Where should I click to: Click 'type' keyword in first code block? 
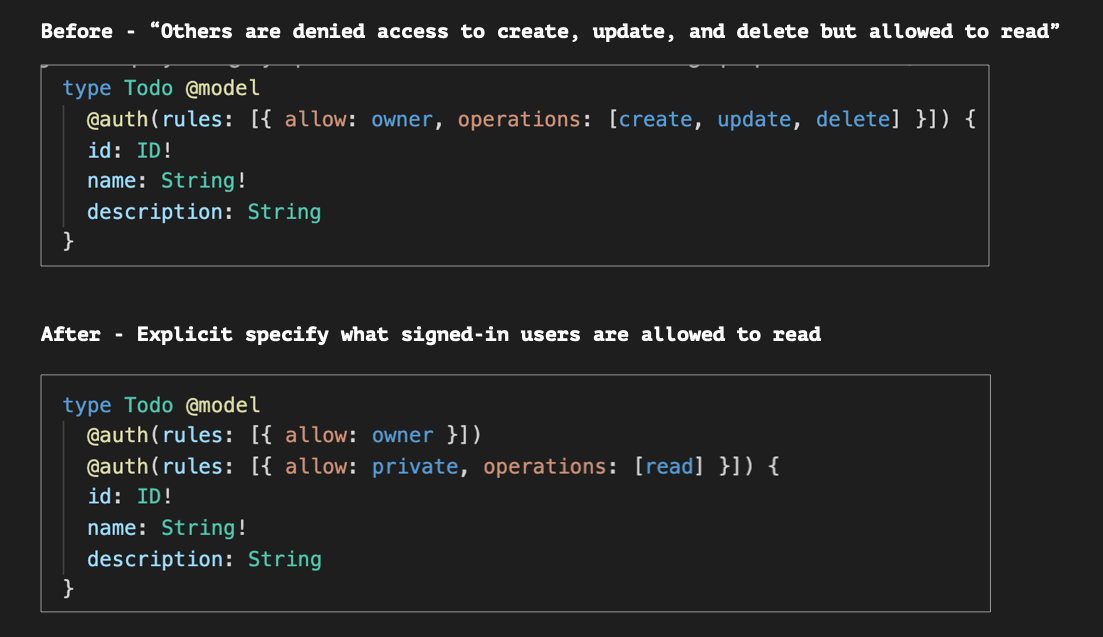tap(87, 89)
